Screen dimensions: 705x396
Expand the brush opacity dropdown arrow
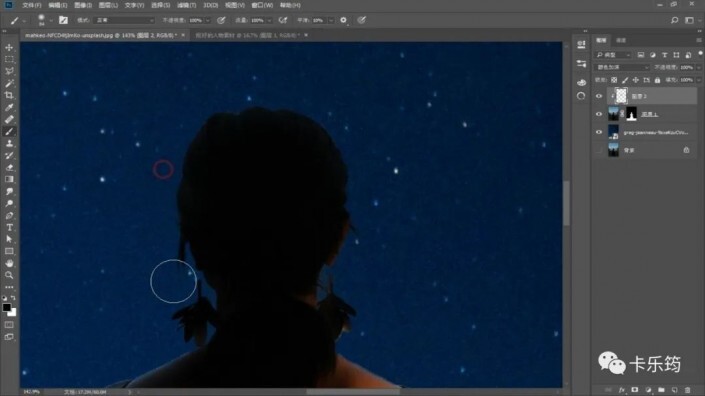point(208,20)
